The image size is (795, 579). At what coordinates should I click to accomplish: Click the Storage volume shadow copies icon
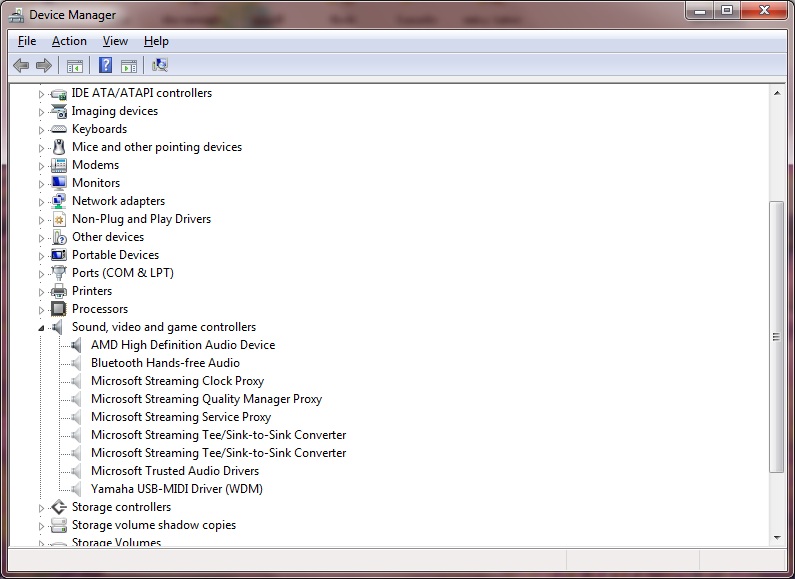[59, 525]
